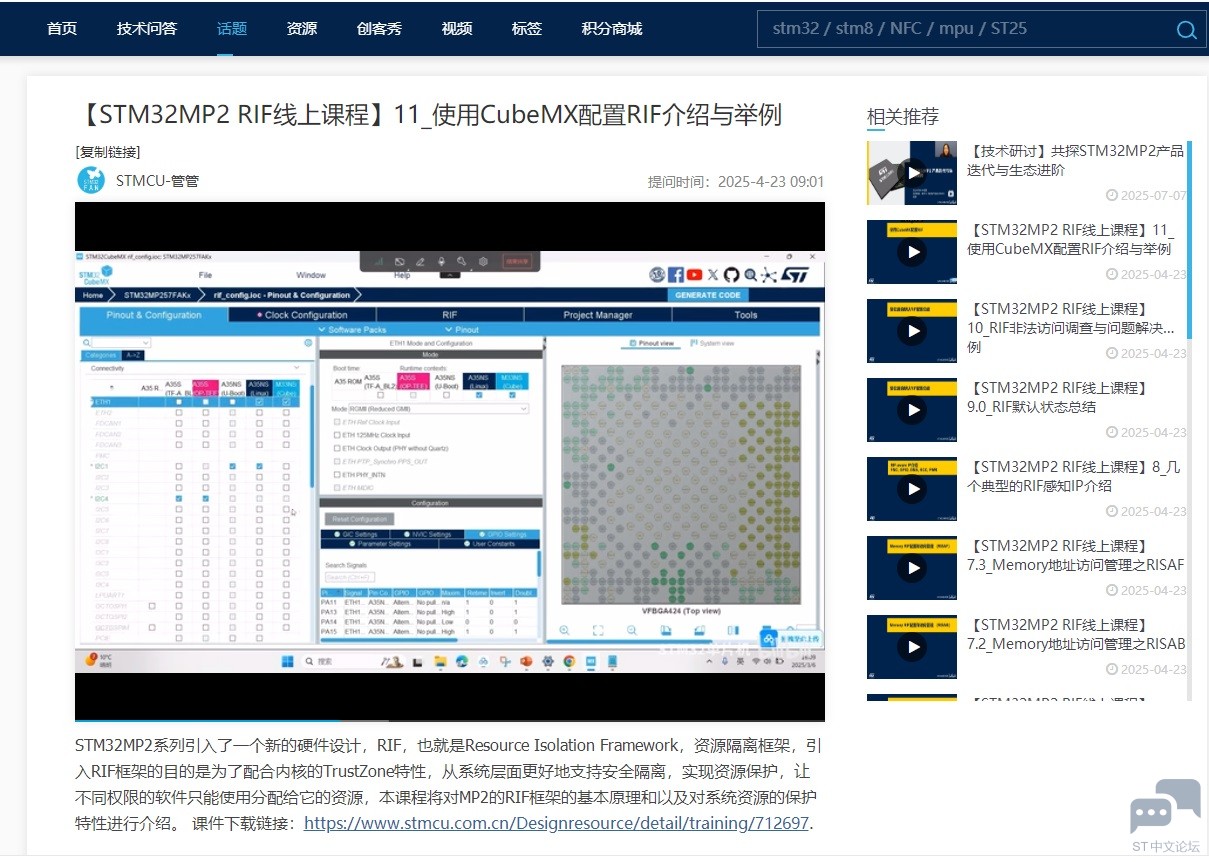Open the ST forum chat bubble icon
Image resolution: width=1209 pixels, height=862 pixels.
pyautogui.click(x=1165, y=806)
